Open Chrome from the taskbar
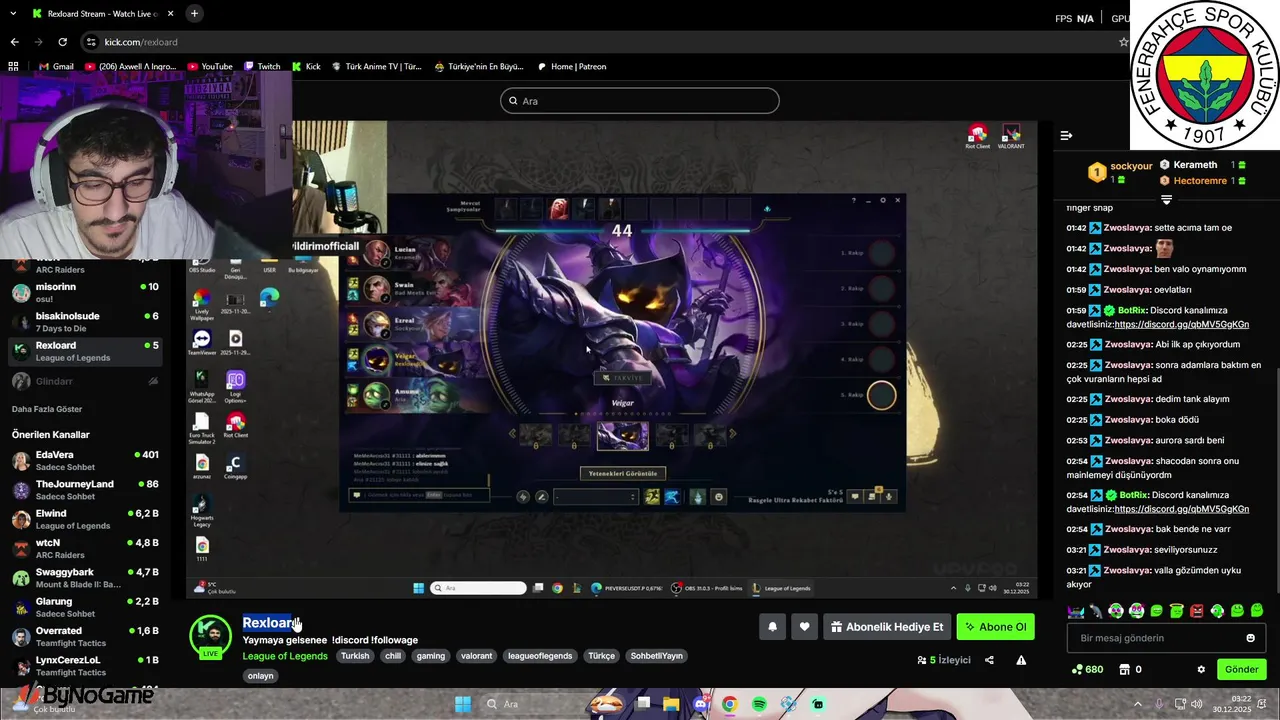This screenshot has height=720, width=1280. pos(730,704)
